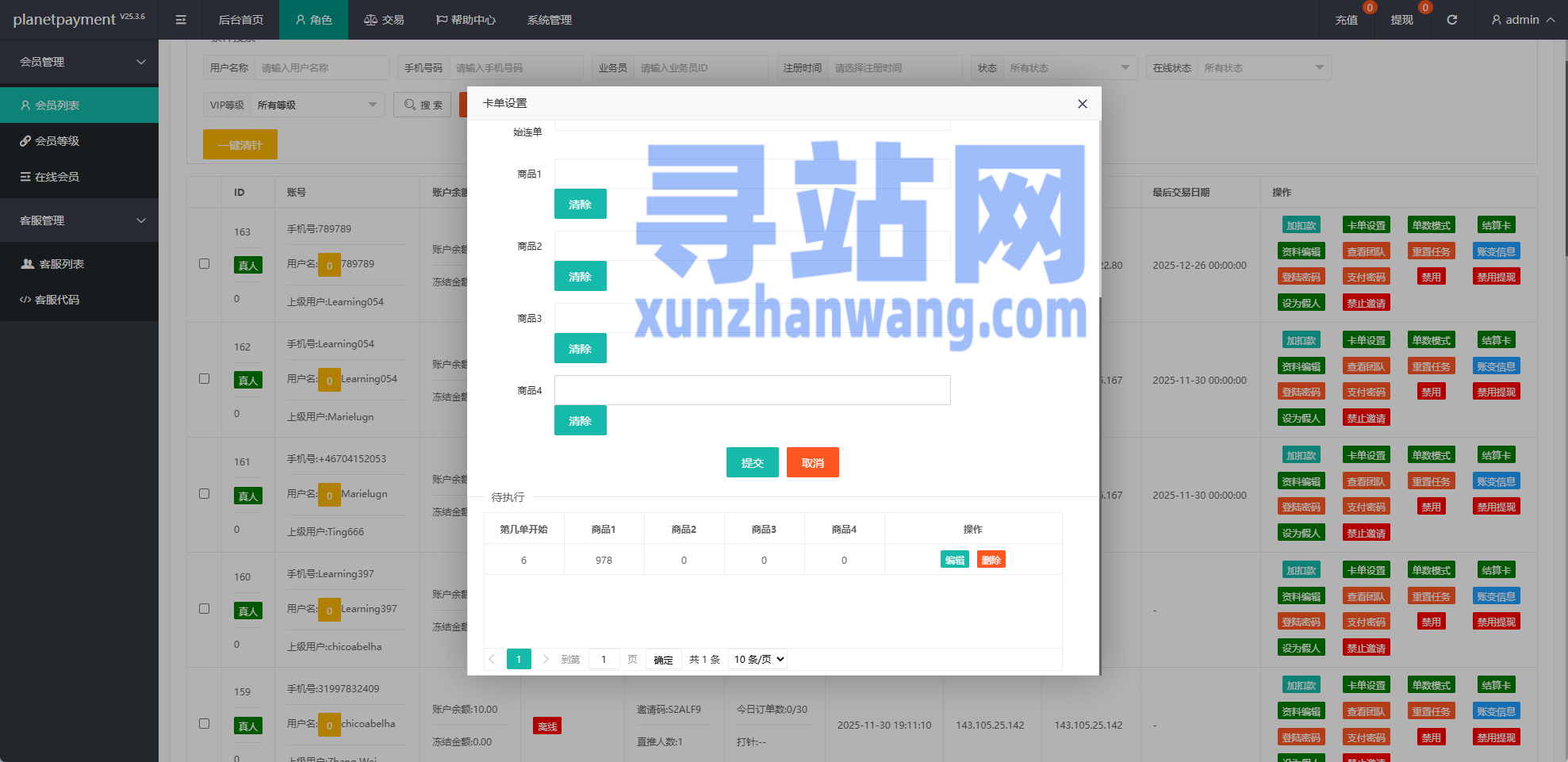The image size is (1568, 762).
Task: Check the checkbox for member ID 159
Action: [x=204, y=723]
